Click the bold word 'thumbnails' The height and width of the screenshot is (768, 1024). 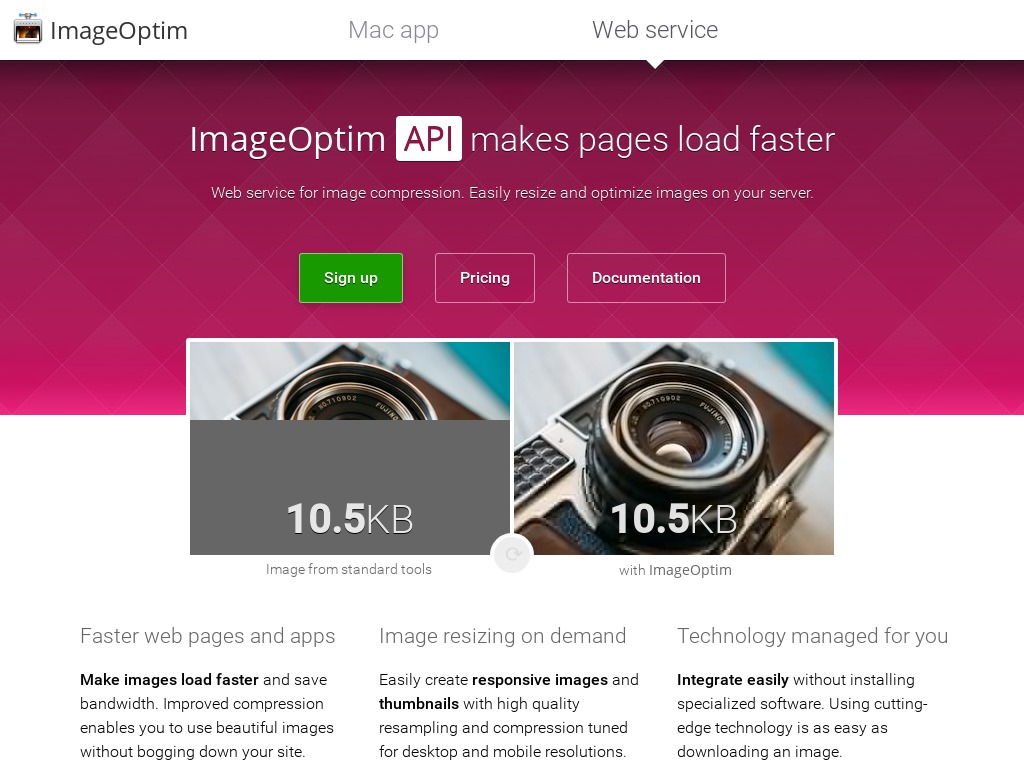419,704
